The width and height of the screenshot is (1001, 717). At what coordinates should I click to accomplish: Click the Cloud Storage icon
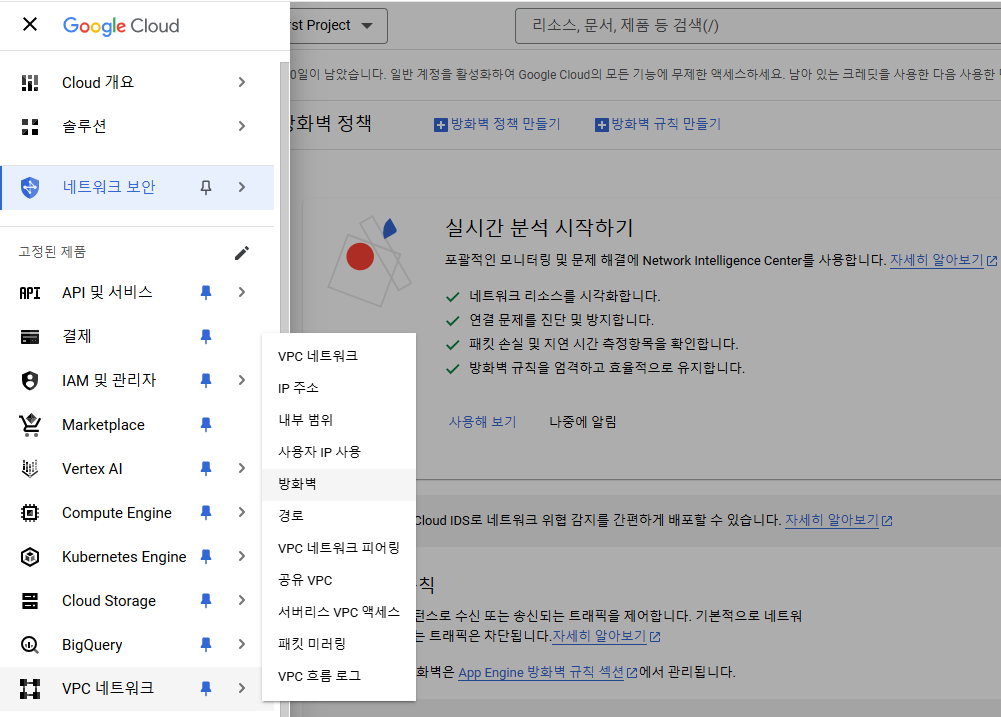tap(30, 601)
